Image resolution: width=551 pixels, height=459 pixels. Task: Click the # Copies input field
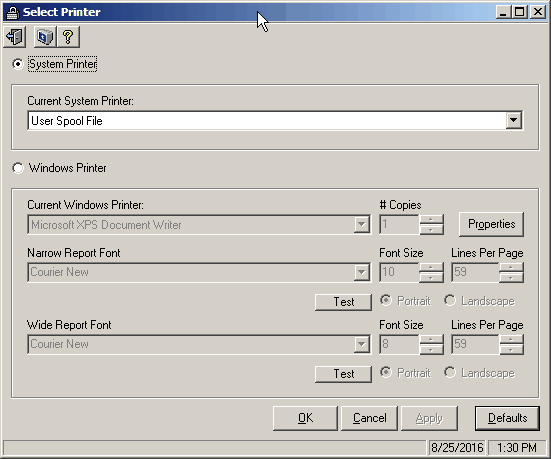(400, 225)
